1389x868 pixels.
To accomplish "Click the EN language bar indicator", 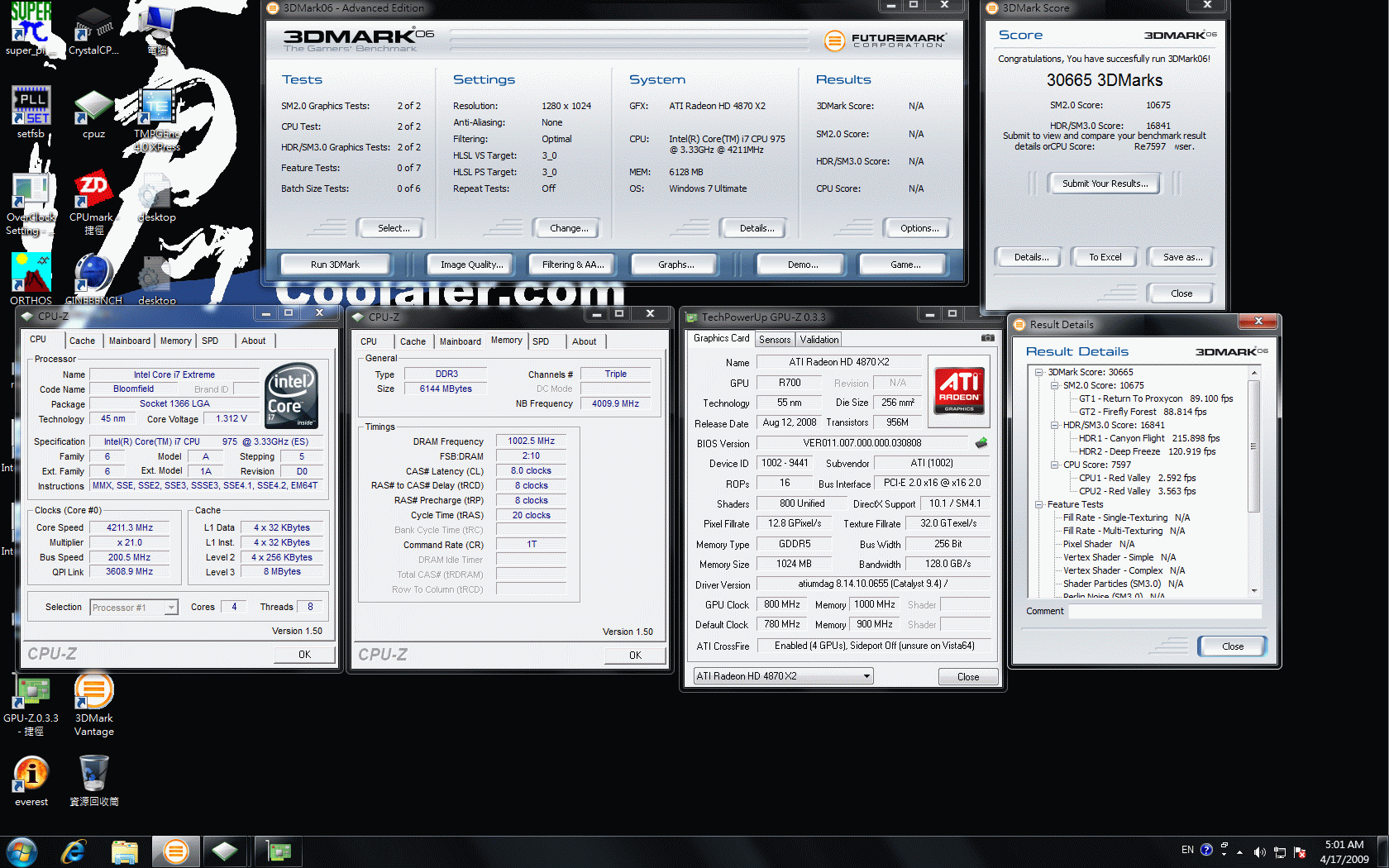I will tap(1187, 850).
